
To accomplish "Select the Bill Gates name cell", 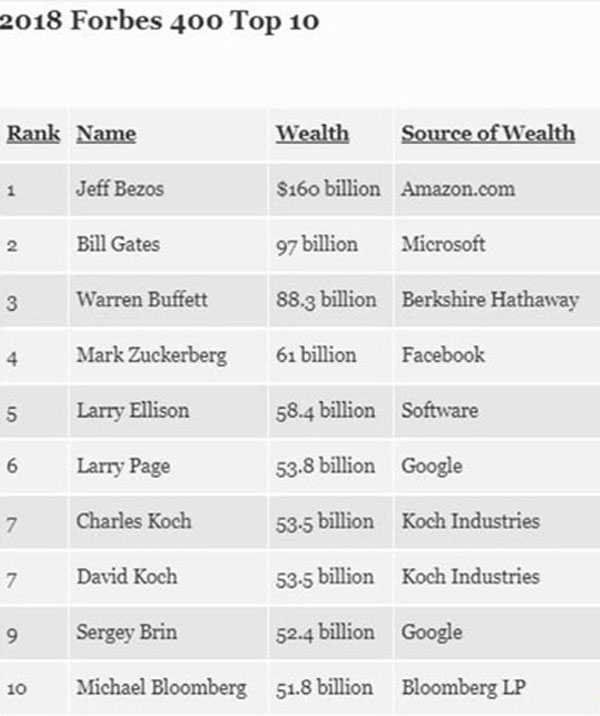I will click(118, 244).
